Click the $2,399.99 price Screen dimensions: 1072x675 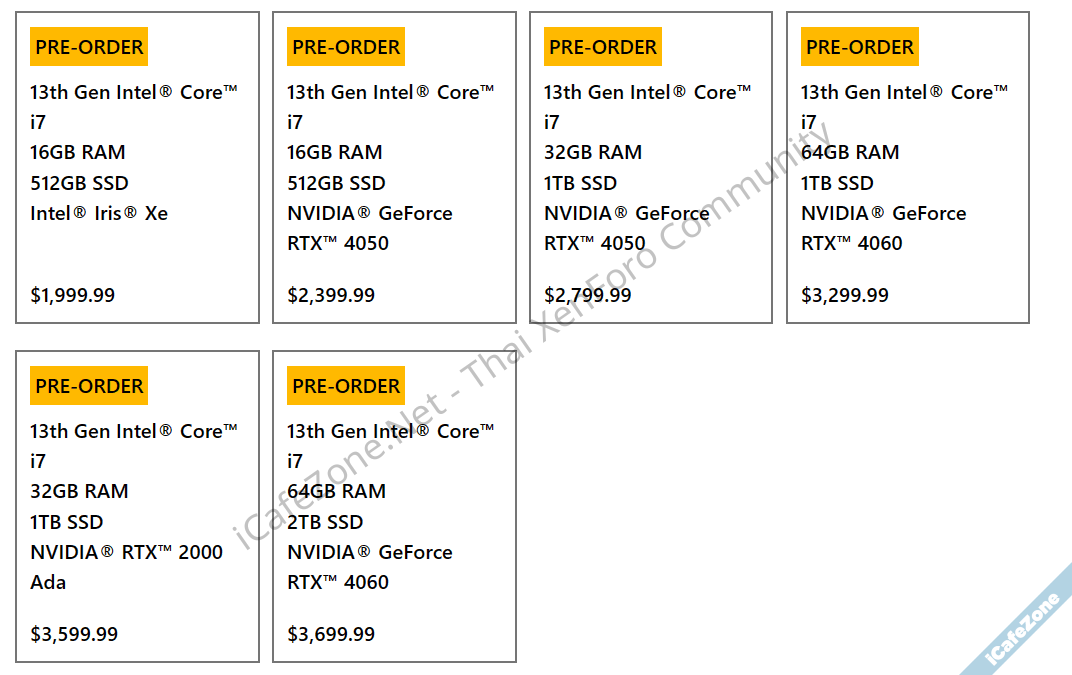coord(331,295)
